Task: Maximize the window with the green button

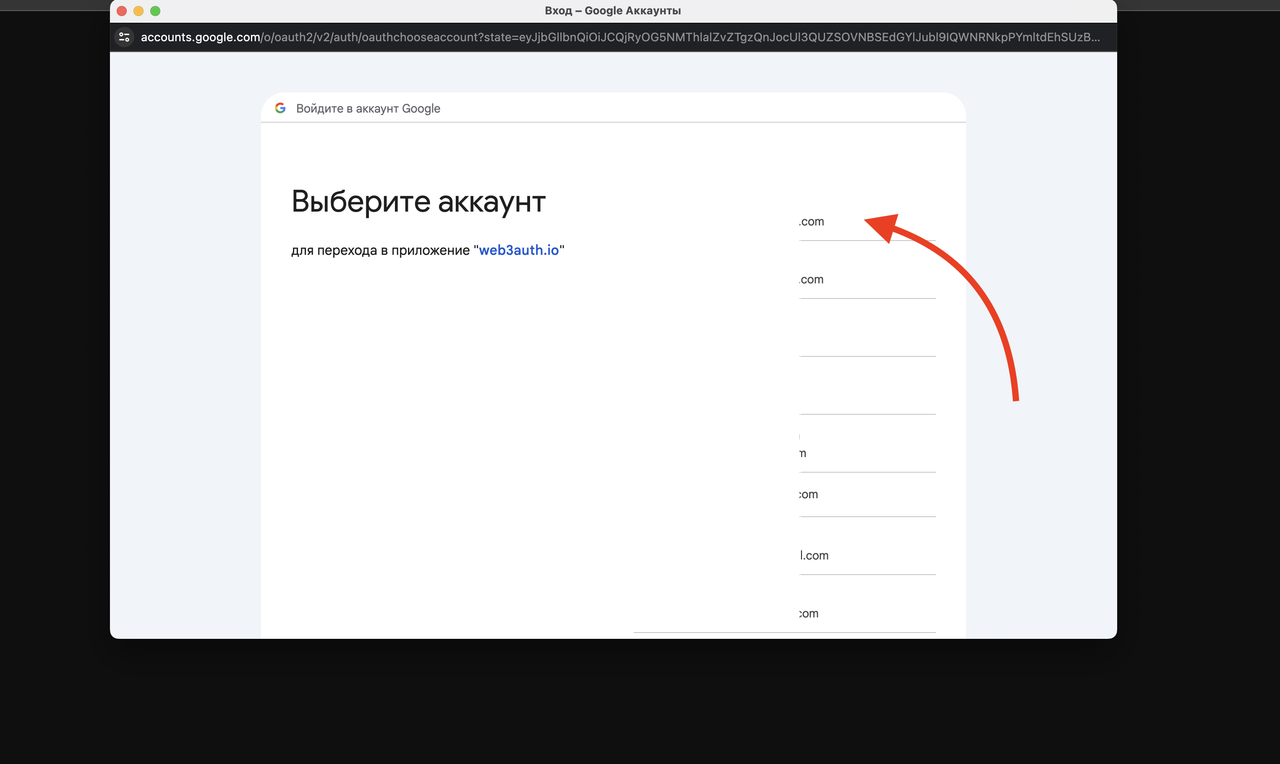Action: [155, 11]
